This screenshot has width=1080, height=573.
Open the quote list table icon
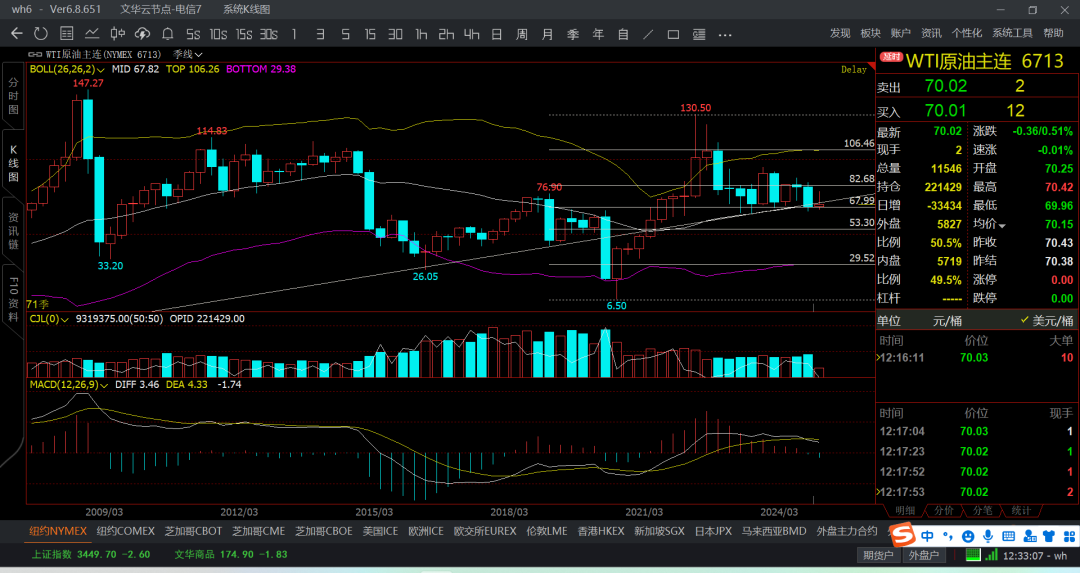[67, 34]
